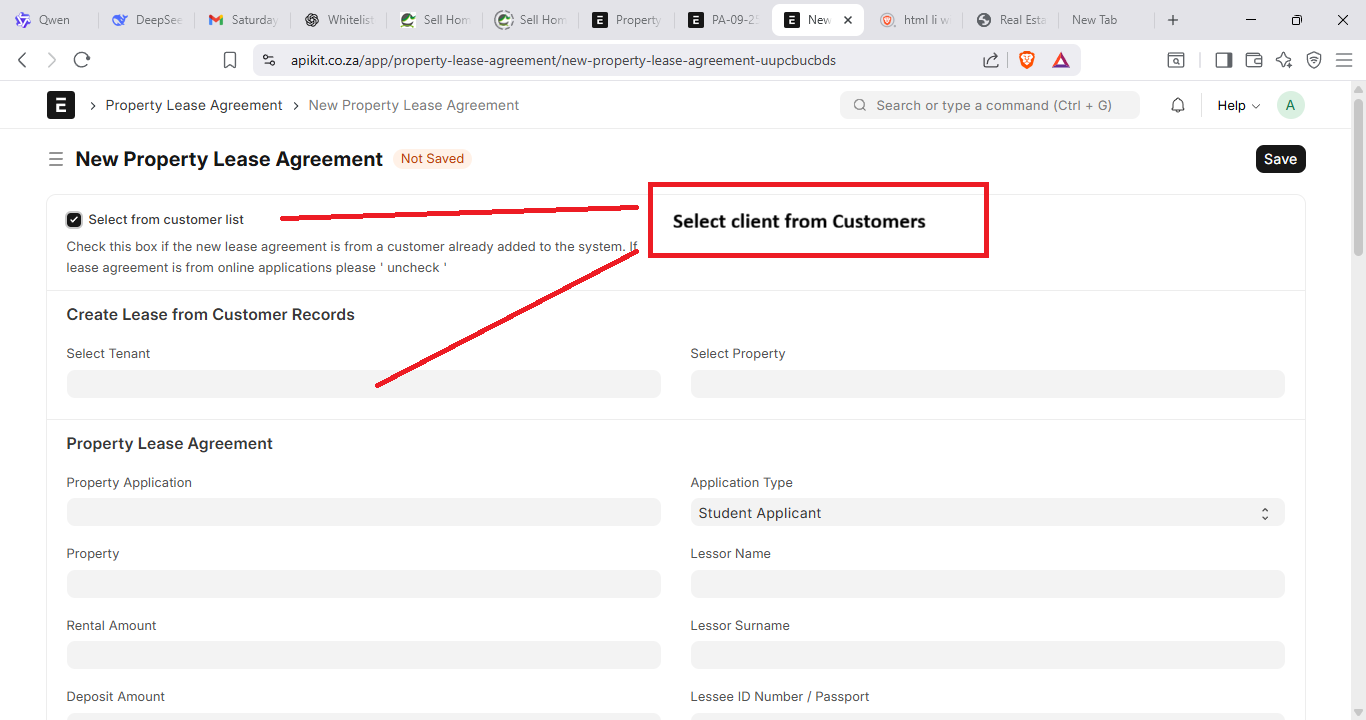The height and width of the screenshot is (720, 1366).
Task: Expand the Application Type dropdown
Action: point(986,513)
